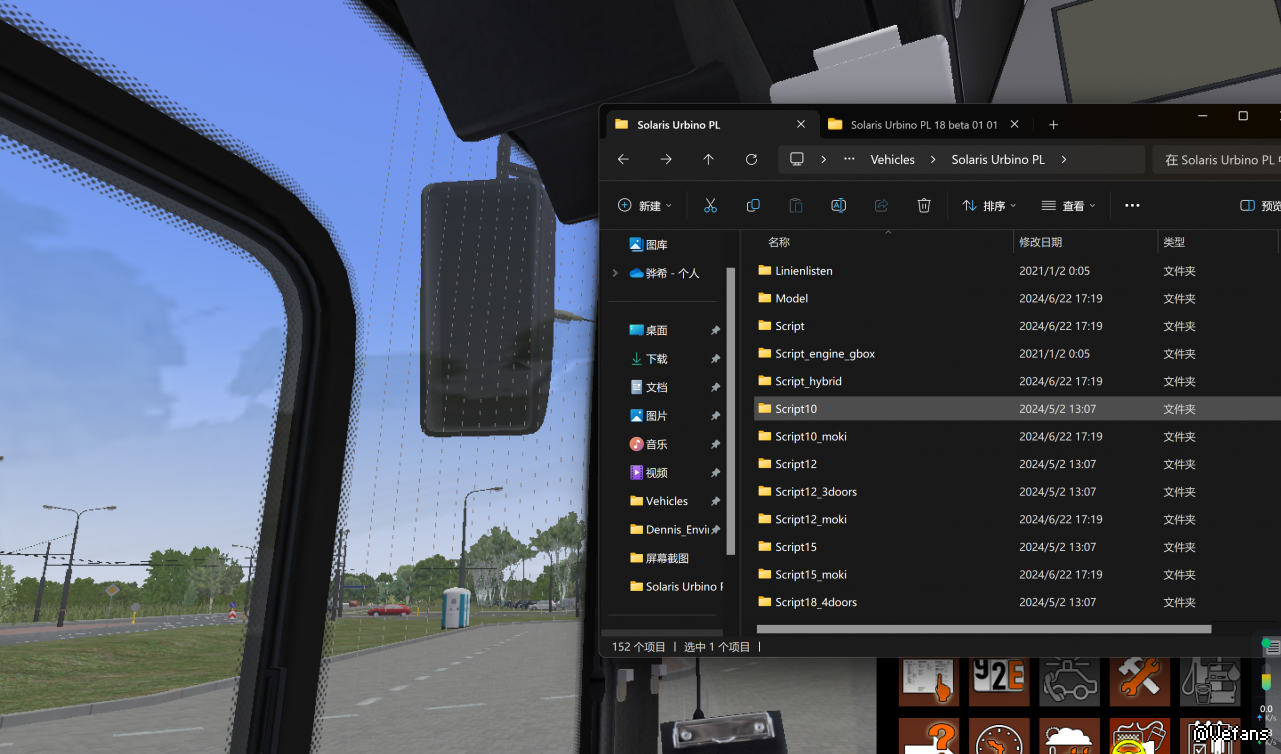Click the police car phone icon in the game

tap(1070, 681)
